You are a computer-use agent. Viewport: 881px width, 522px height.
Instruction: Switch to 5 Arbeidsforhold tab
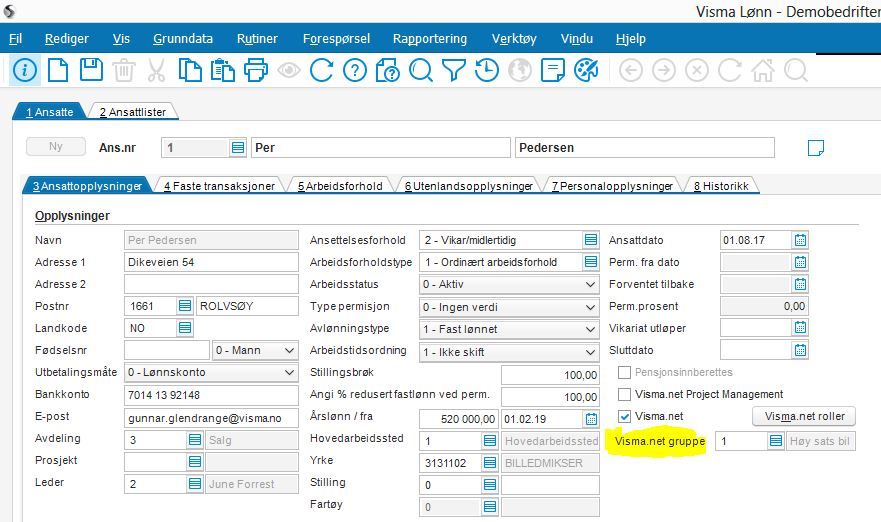(340, 186)
